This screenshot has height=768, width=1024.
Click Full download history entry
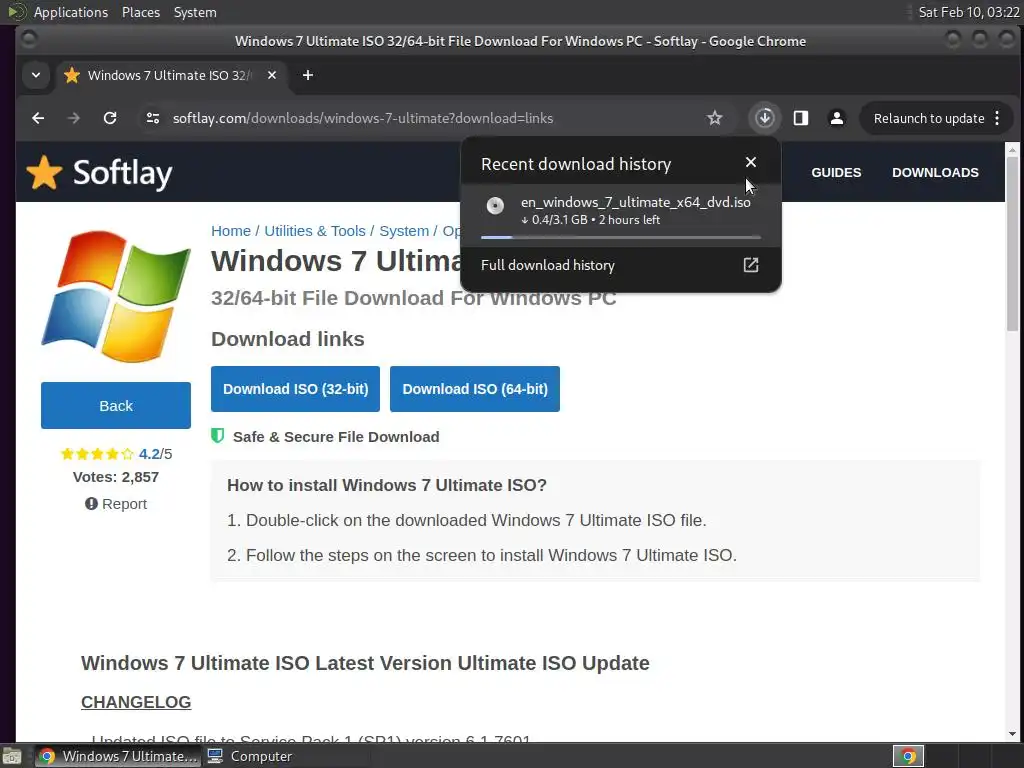click(x=620, y=265)
